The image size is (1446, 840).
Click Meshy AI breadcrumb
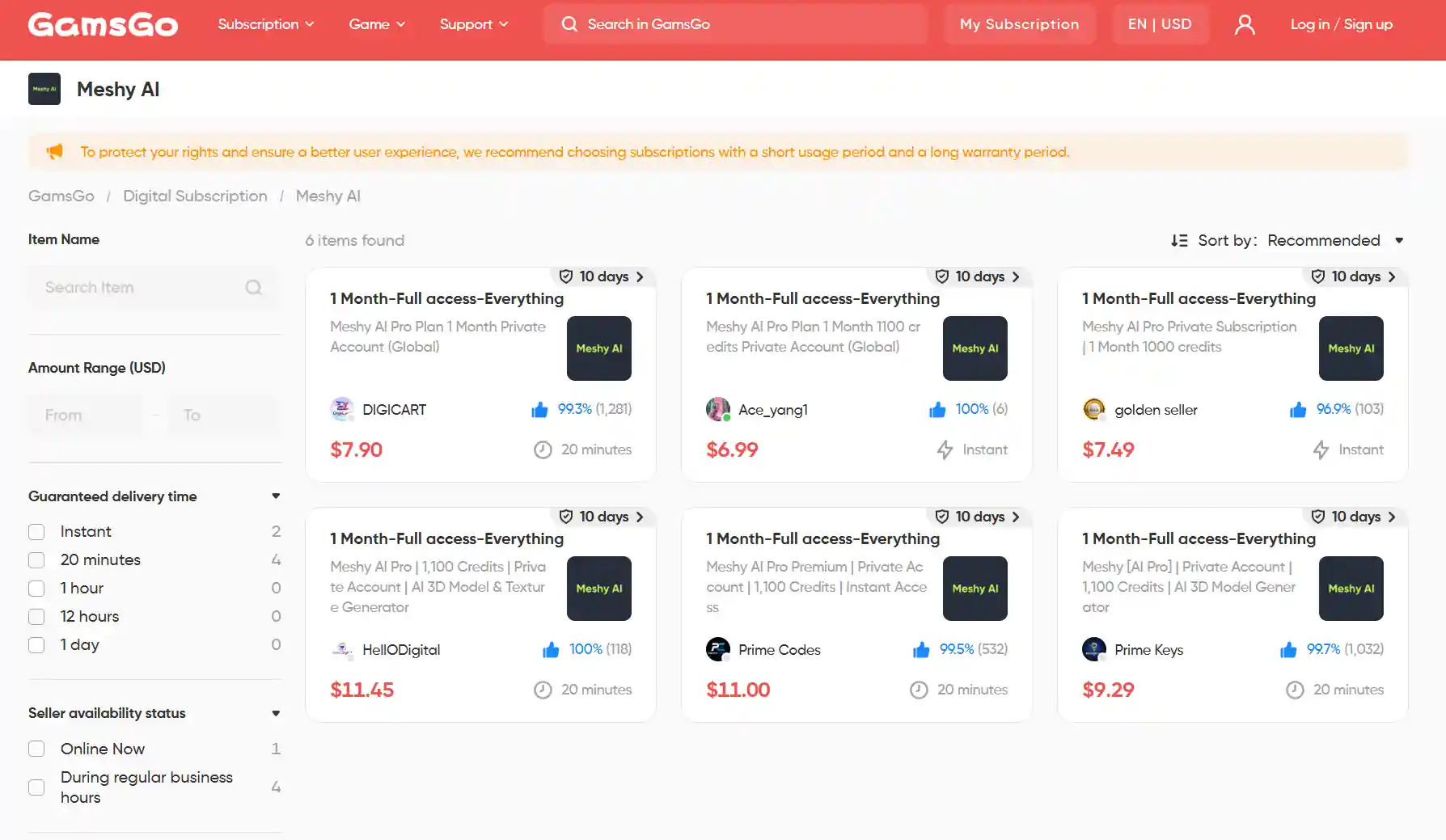coord(328,196)
